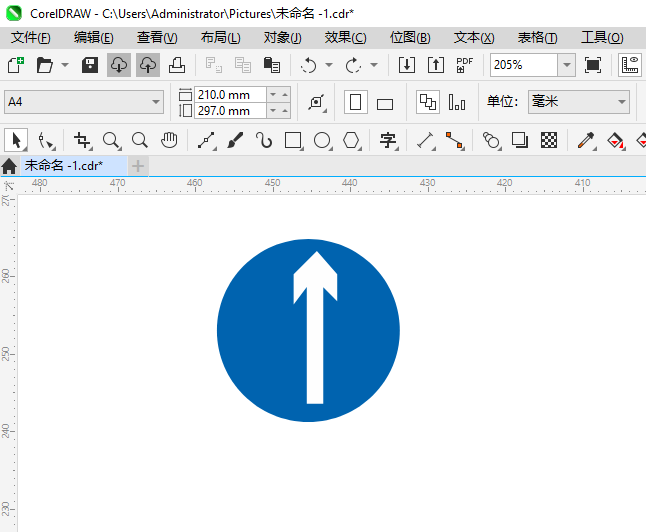Image resolution: width=646 pixels, height=532 pixels.
Task: Click the Export icon
Action: (436, 65)
